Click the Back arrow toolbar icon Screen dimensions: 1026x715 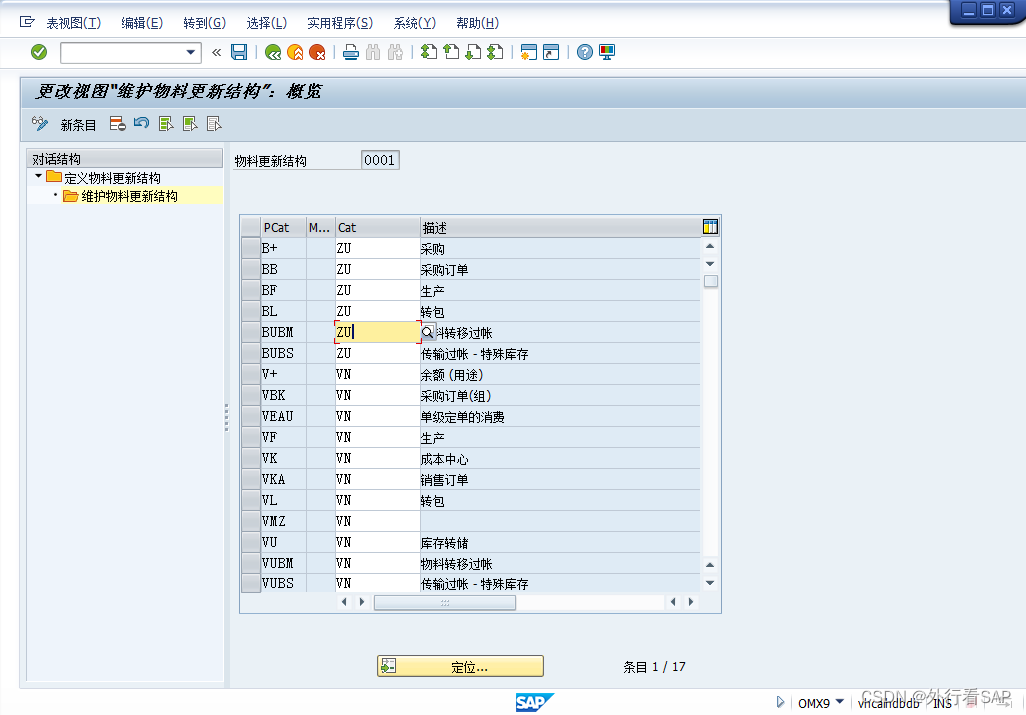[271, 52]
